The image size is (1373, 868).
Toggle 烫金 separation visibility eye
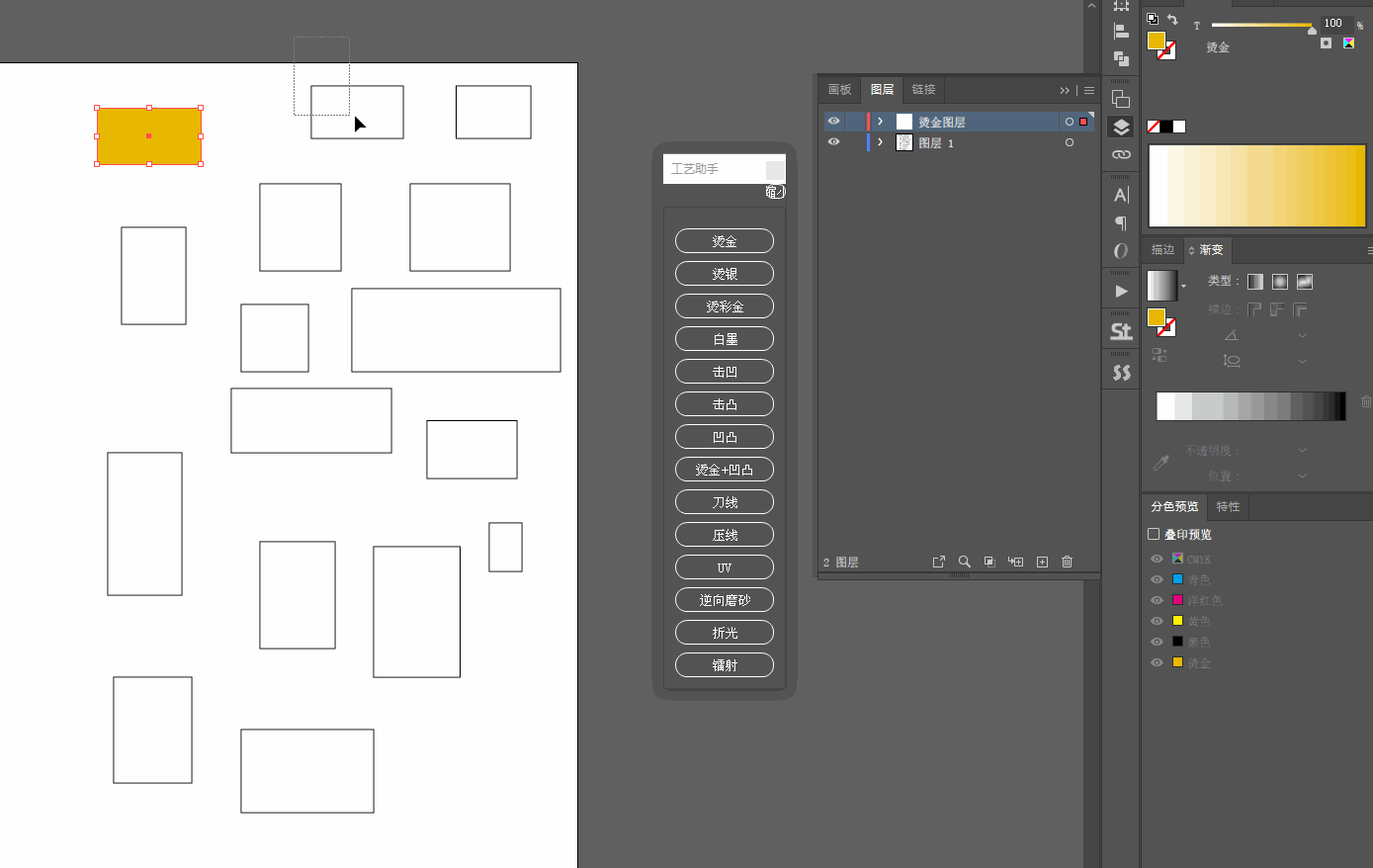(1157, 662)
